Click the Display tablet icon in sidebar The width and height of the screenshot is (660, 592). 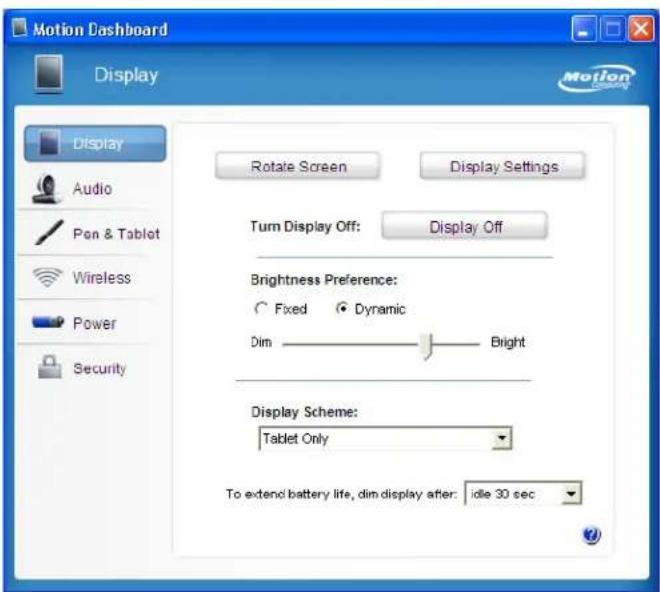click(x=49, y=143)
